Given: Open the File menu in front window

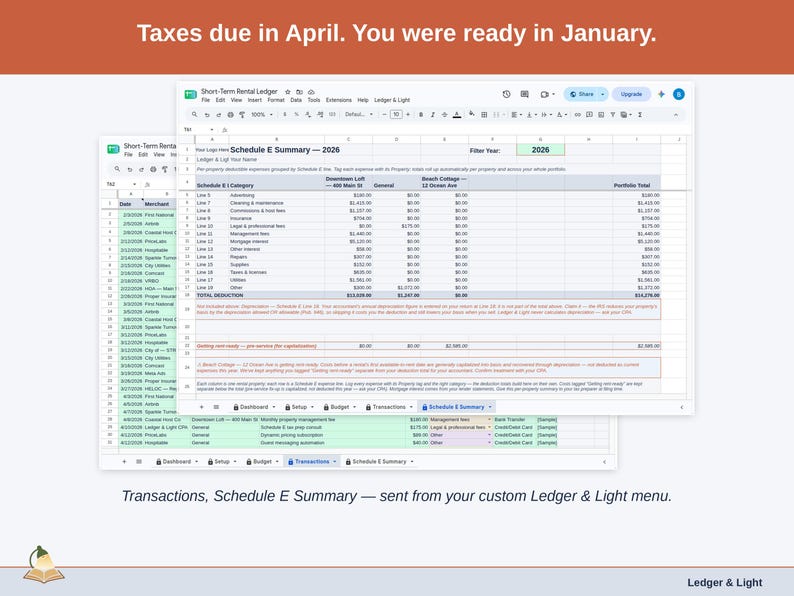Looking at the screenshot, I should point(206,100).
